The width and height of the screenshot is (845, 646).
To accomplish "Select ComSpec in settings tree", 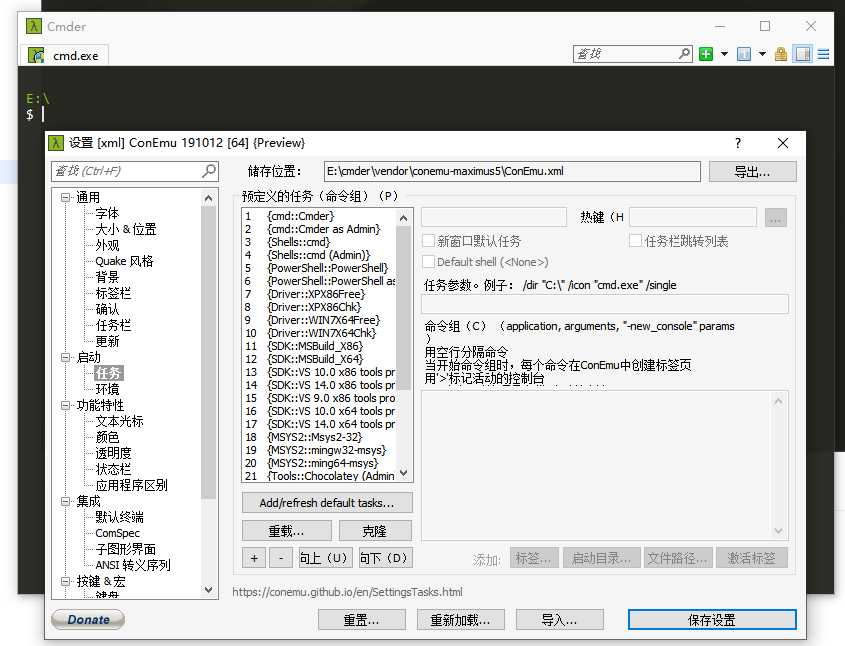I will point(117,533).
